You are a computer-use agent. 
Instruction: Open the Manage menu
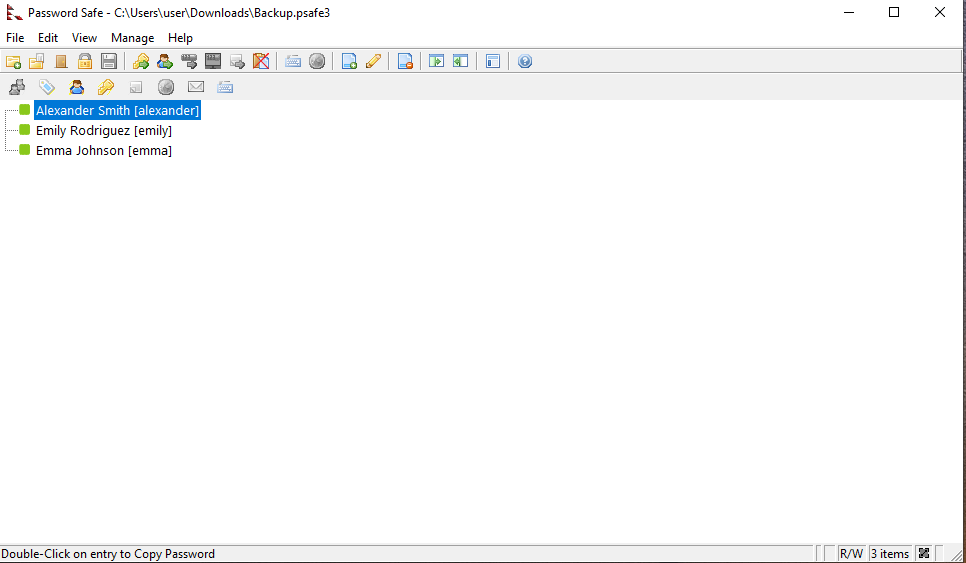(x=132, y=38)
